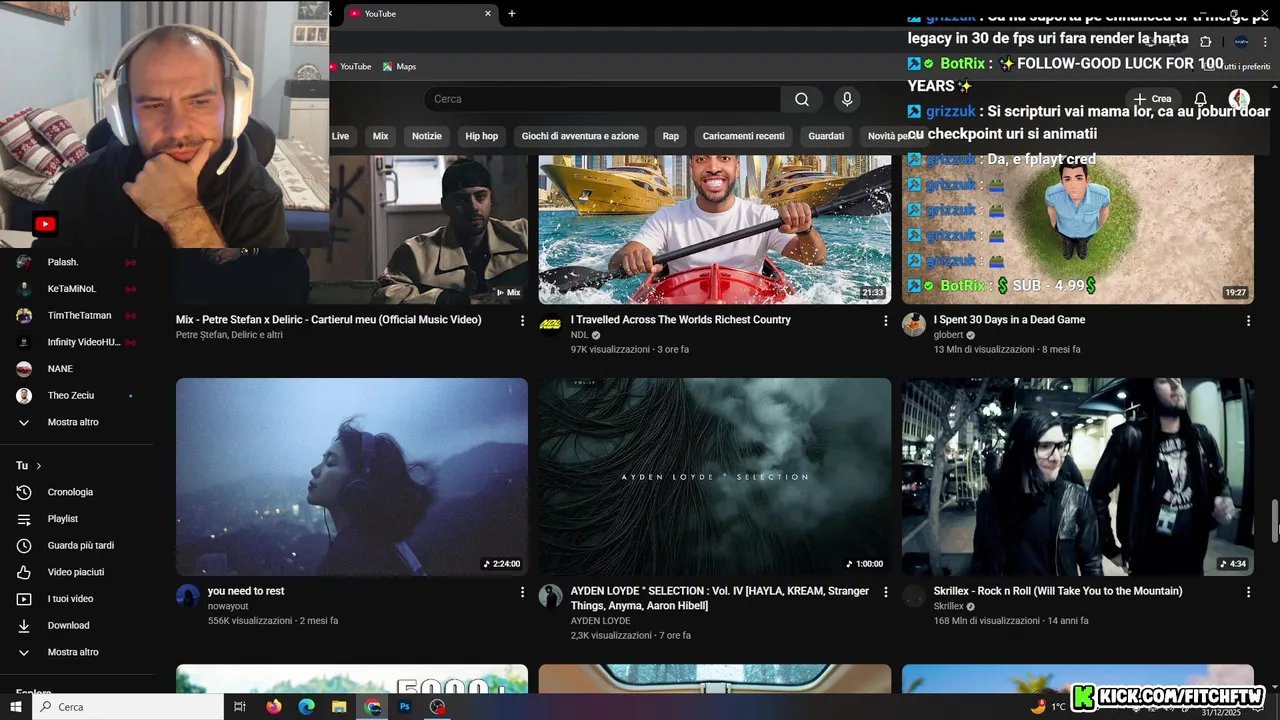Open the AYDEN LOYDE SELECTION thumbnail

point(715,477)
